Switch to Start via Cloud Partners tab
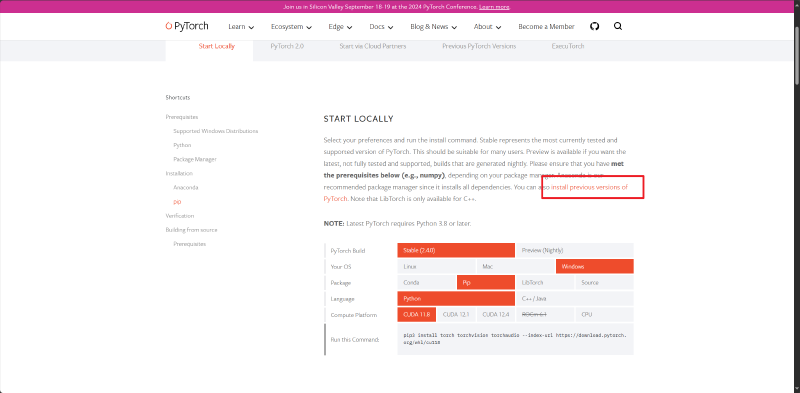 373,46
